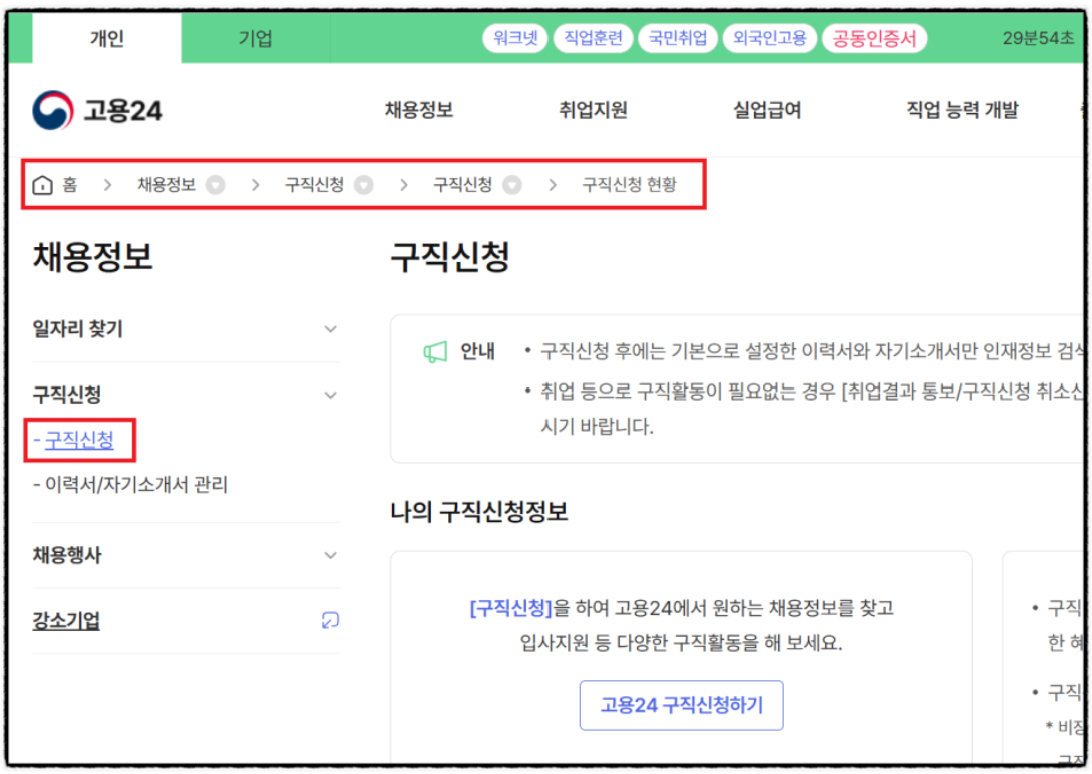Click the 고용24 구직신청하기 button
Screen dimensions: 1092x774
pyautogui.click(x=681, y=705)
